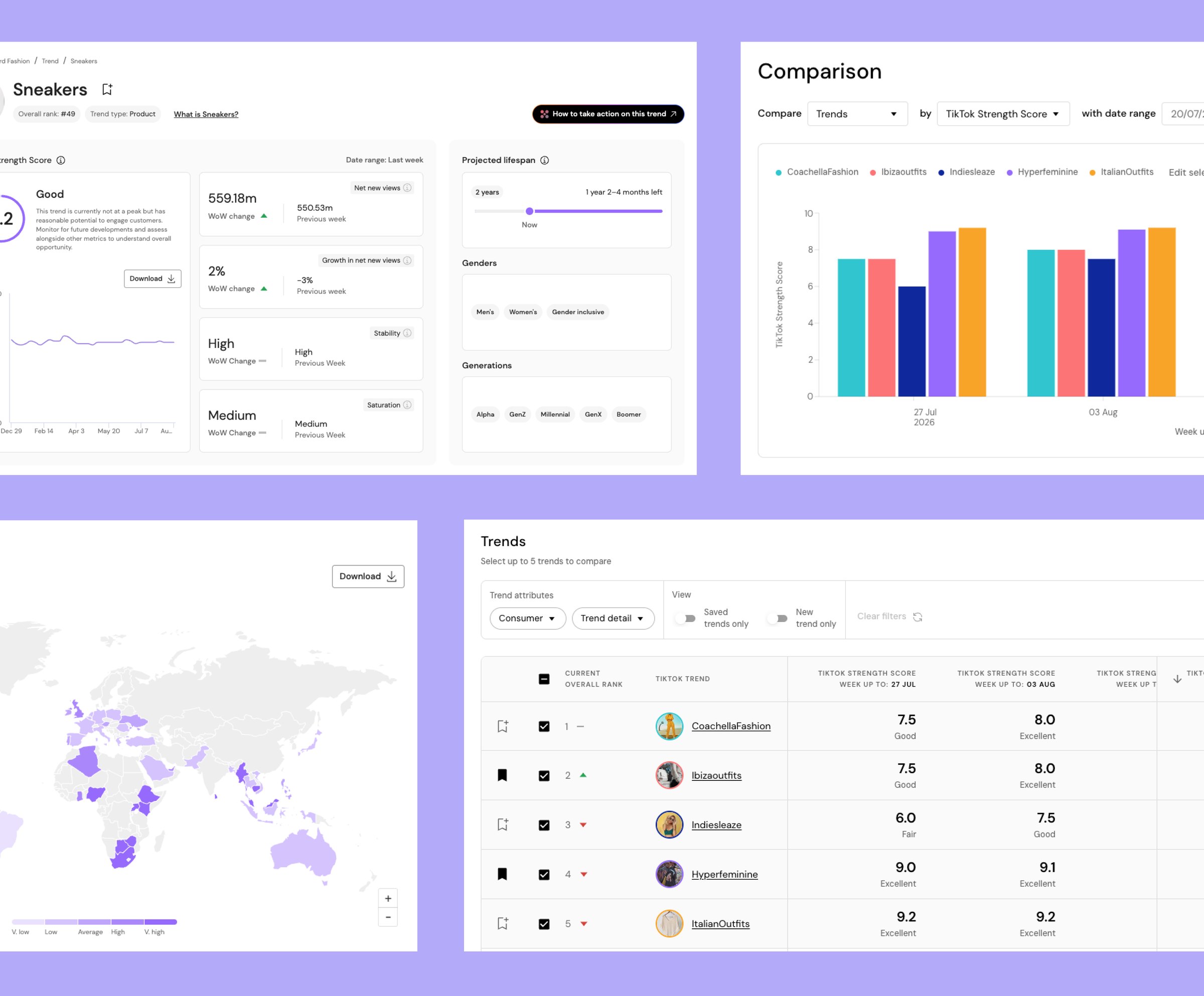Select the Women's gender tag
Viewport: 1204px width, 996px height.
[523, 312]
